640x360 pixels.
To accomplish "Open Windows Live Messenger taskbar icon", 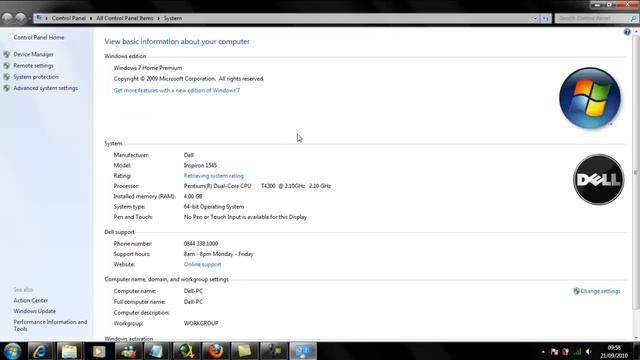I will (128, 351).
